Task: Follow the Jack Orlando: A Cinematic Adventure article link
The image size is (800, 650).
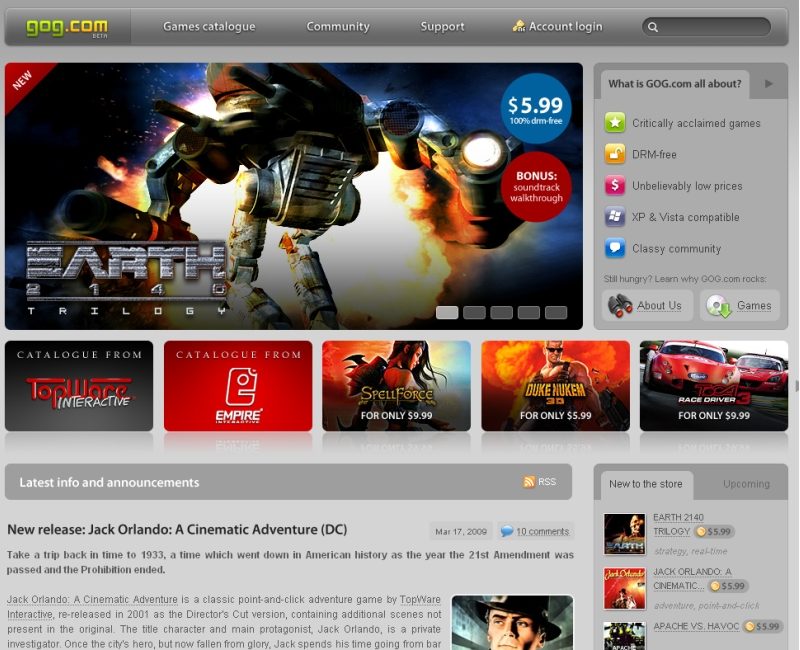Action: [x=92, y=599]
